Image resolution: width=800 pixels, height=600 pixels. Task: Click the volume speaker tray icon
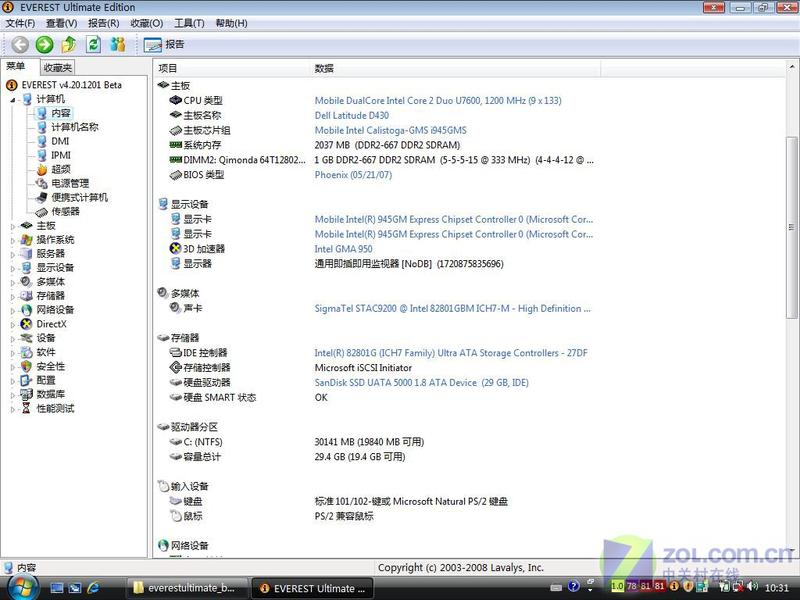[753, 587]
